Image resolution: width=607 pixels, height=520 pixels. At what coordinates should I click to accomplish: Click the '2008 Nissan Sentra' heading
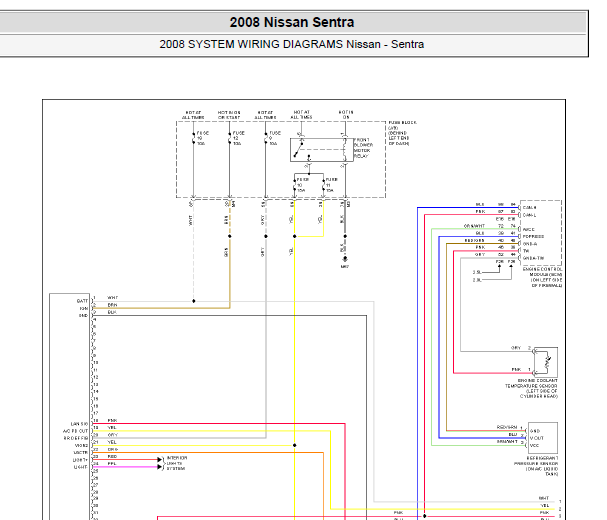pos(291,22)
